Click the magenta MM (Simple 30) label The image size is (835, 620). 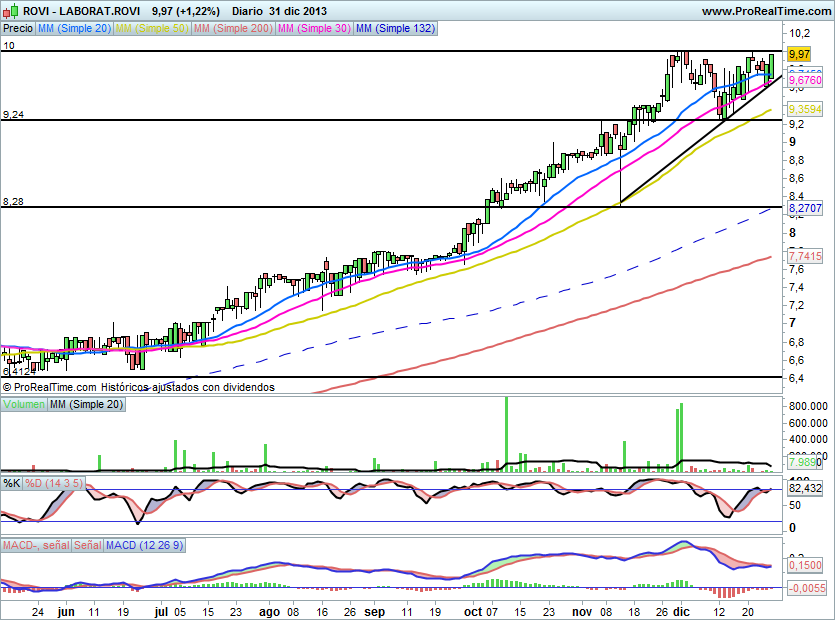click(313, 29)
